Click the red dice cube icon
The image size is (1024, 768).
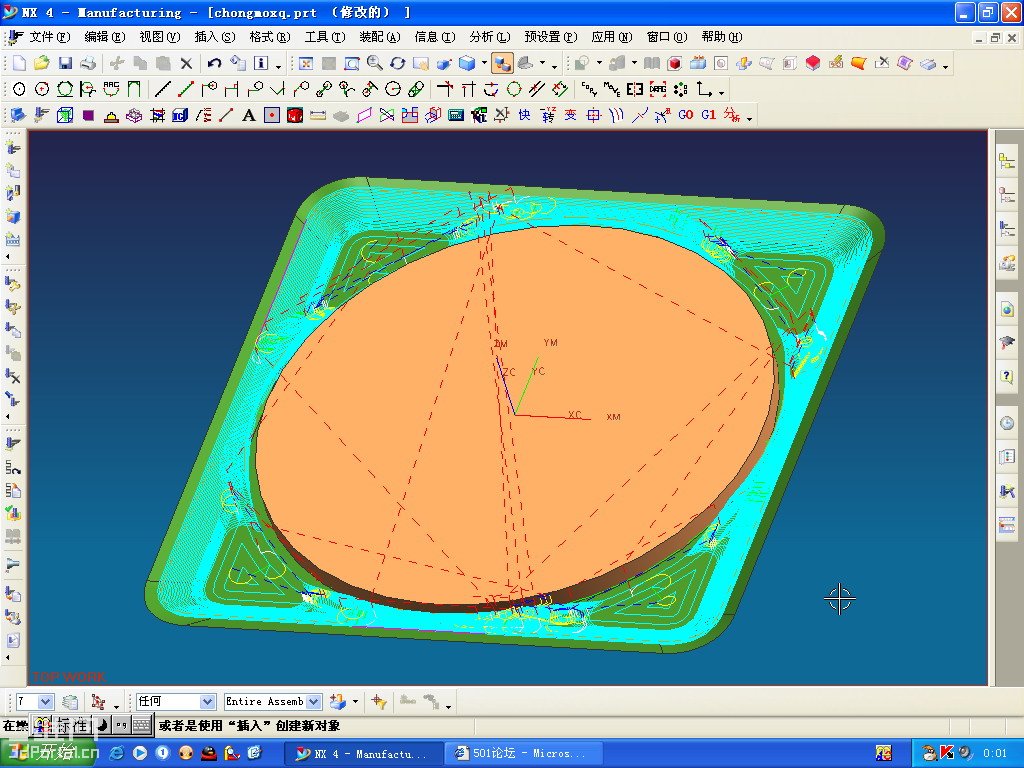click(295, 116)
